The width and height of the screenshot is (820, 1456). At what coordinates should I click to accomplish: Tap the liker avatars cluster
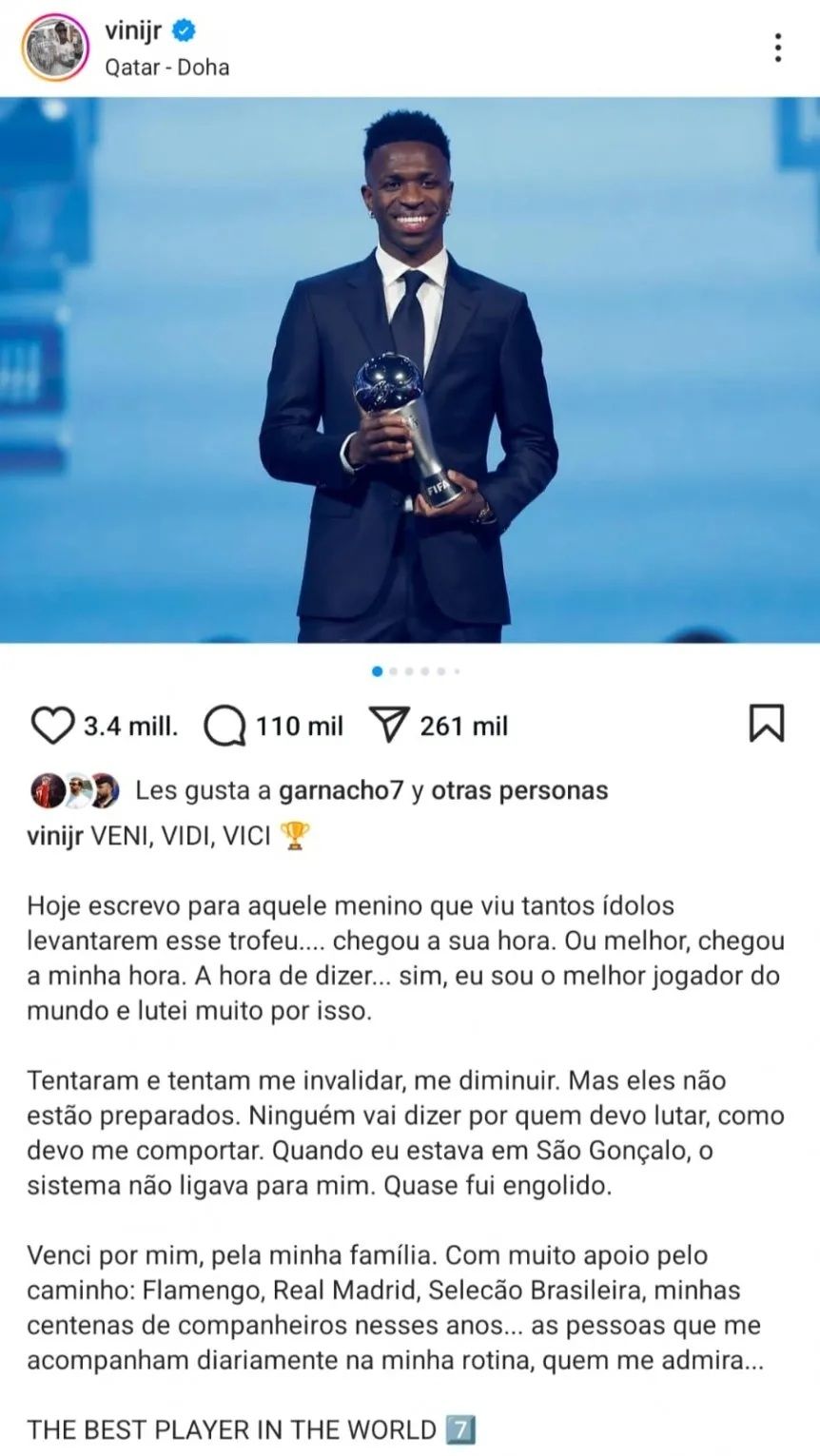point(75,791)
